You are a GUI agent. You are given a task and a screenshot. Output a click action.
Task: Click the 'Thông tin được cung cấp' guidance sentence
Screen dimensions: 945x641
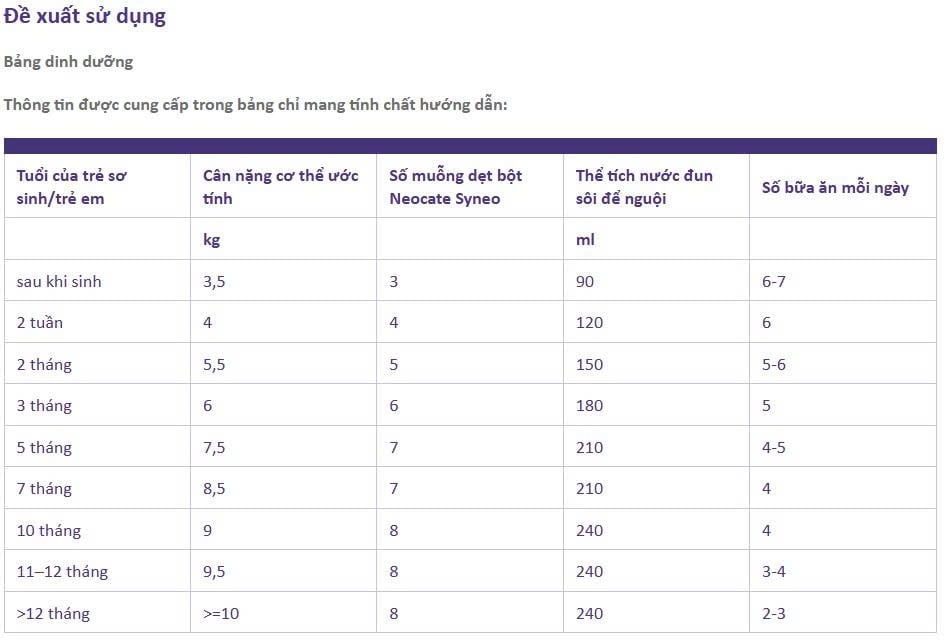(x=256, y=105)
